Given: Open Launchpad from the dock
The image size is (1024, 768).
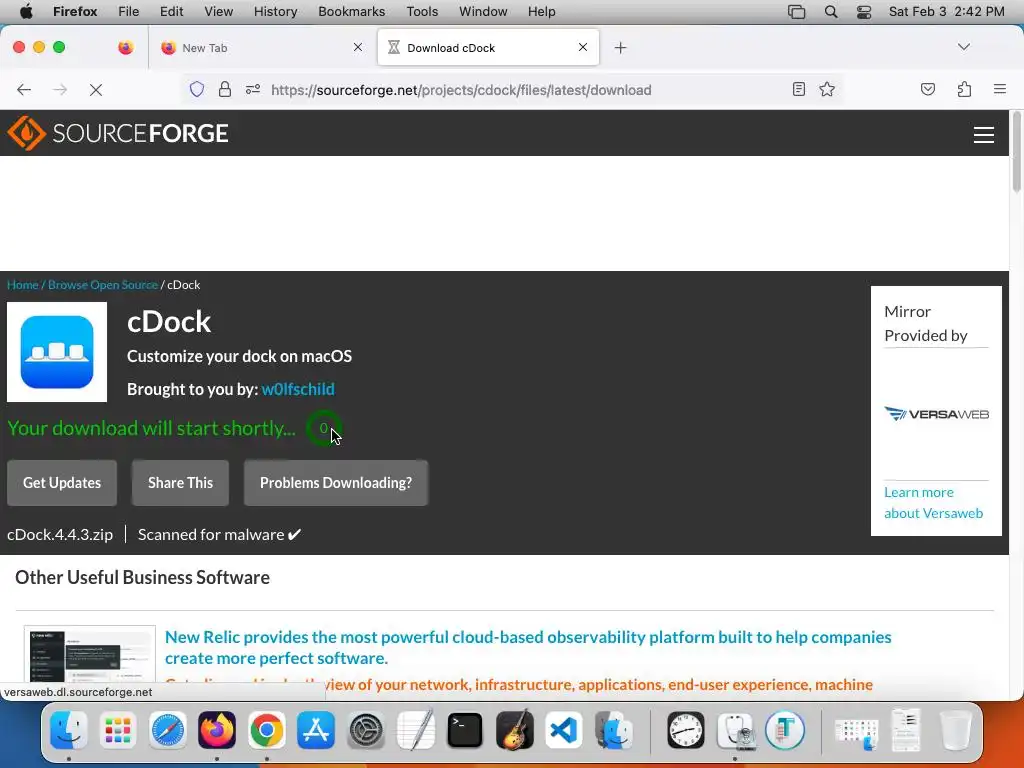Looking at the screenshot, I should tap(118, 729).
